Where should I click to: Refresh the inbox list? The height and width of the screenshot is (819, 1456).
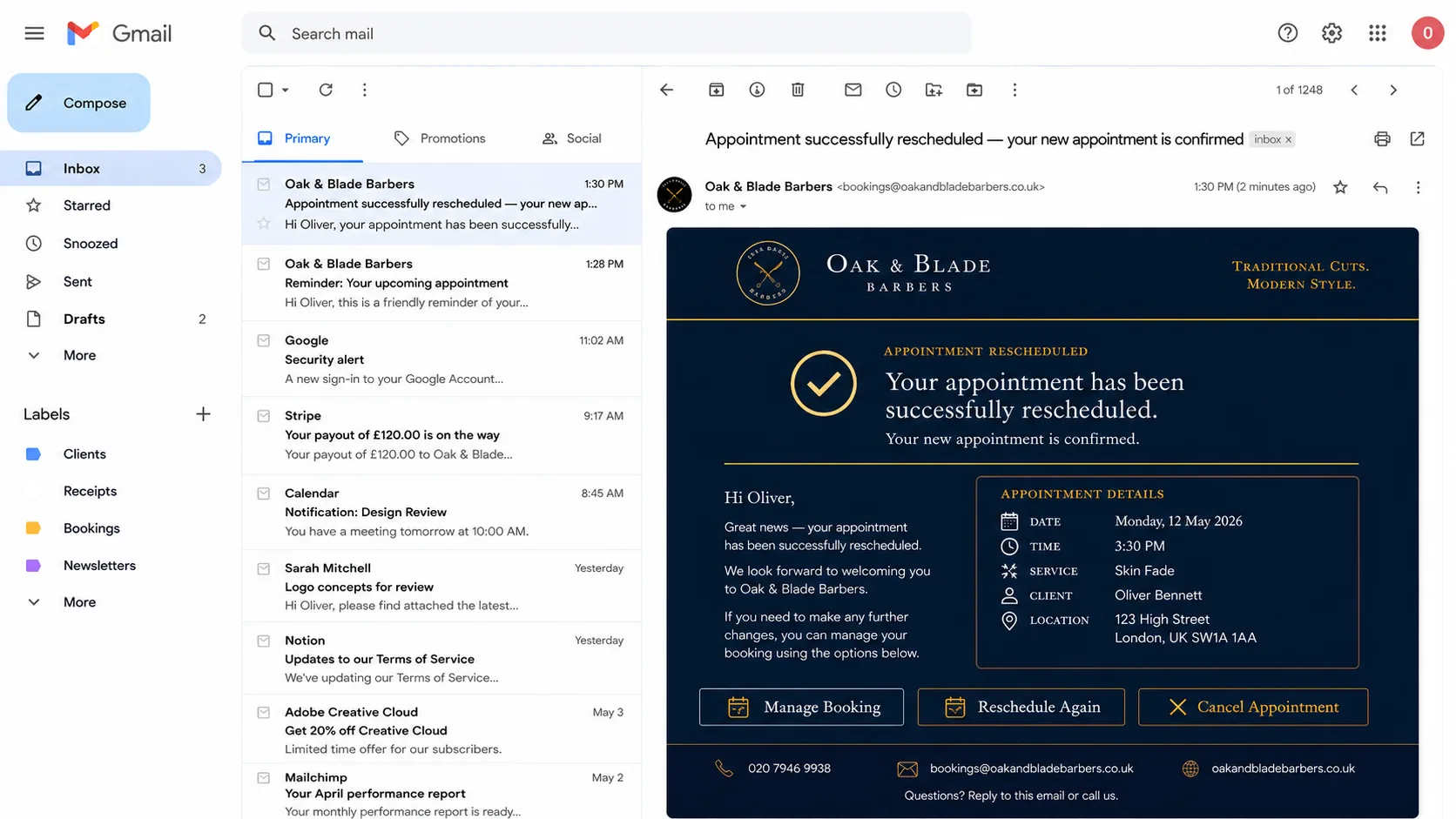click(326, 90)
